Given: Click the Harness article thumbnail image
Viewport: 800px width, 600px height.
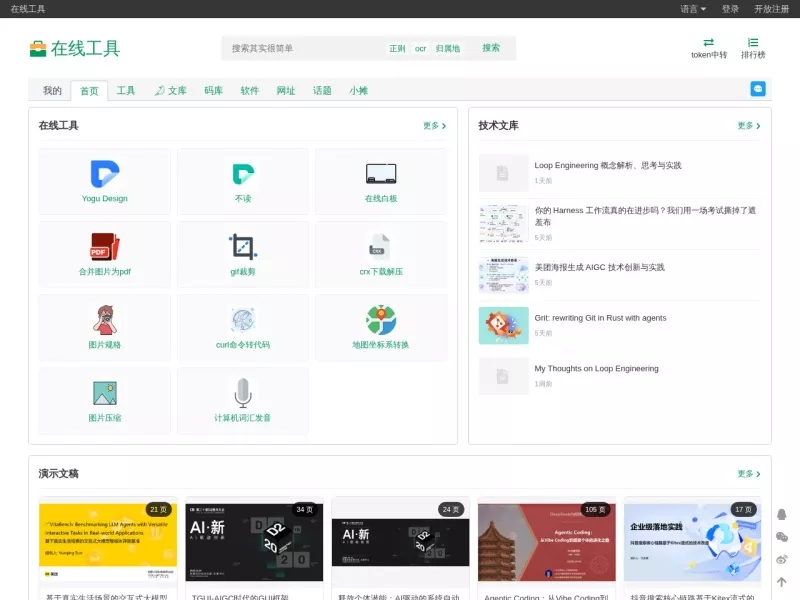Looking at the screenshot, I should (x=504, y=223).
